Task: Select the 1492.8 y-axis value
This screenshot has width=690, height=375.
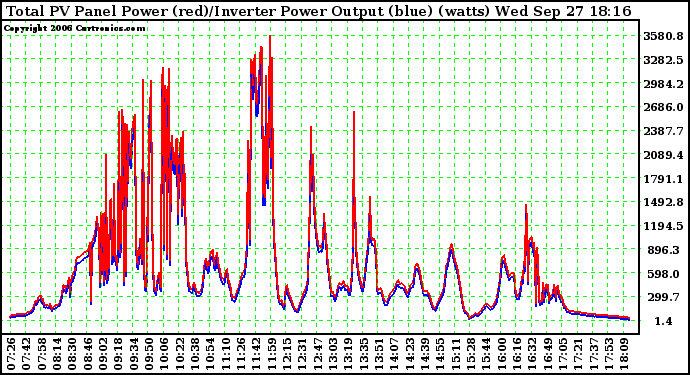Action: pos(663,203)
